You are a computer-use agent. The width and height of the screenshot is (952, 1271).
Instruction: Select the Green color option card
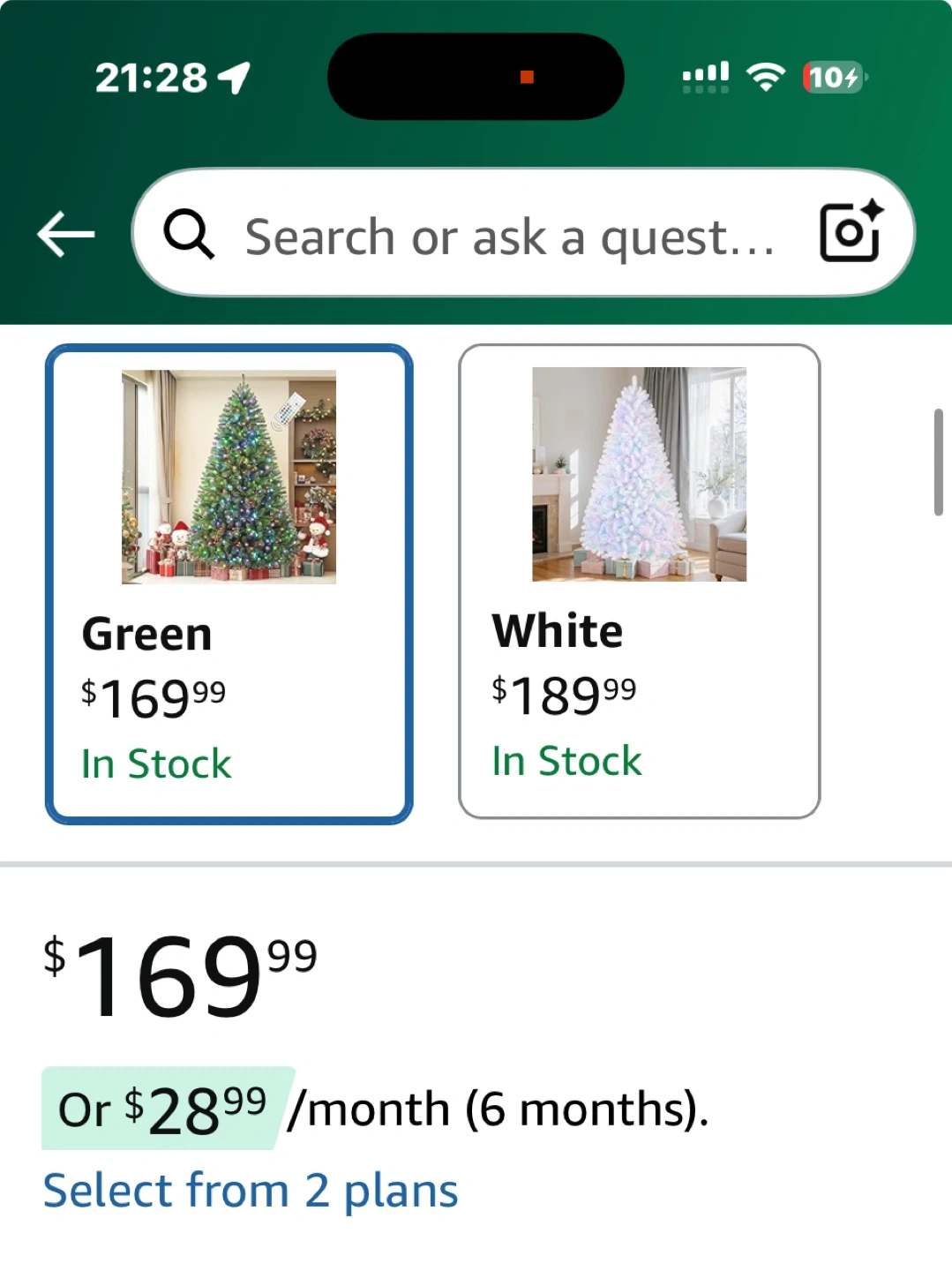point(229,583)
